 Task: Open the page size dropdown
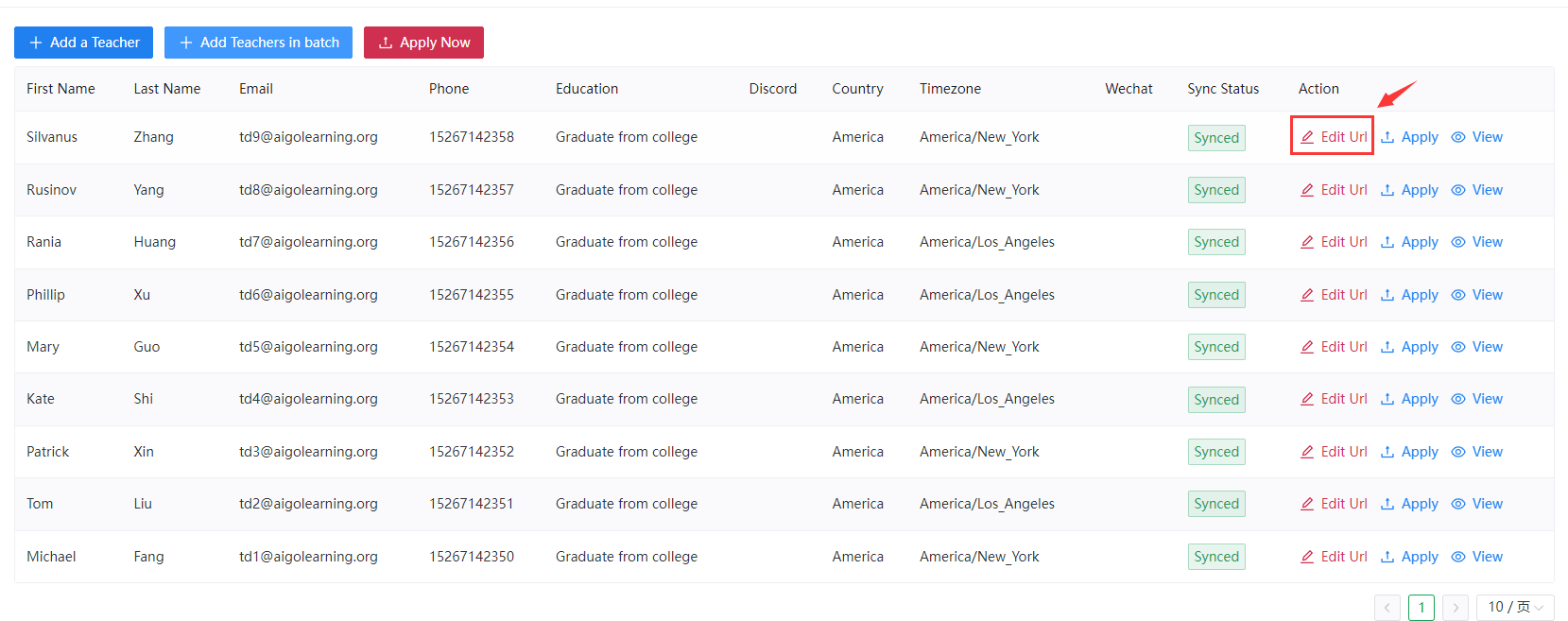pos(1514,607)
